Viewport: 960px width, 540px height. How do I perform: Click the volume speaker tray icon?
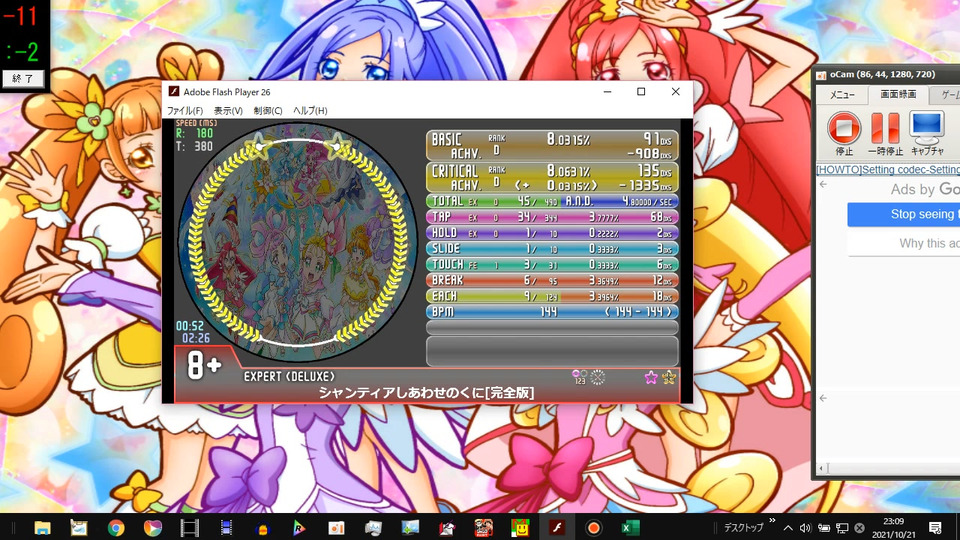click(805, 528)
